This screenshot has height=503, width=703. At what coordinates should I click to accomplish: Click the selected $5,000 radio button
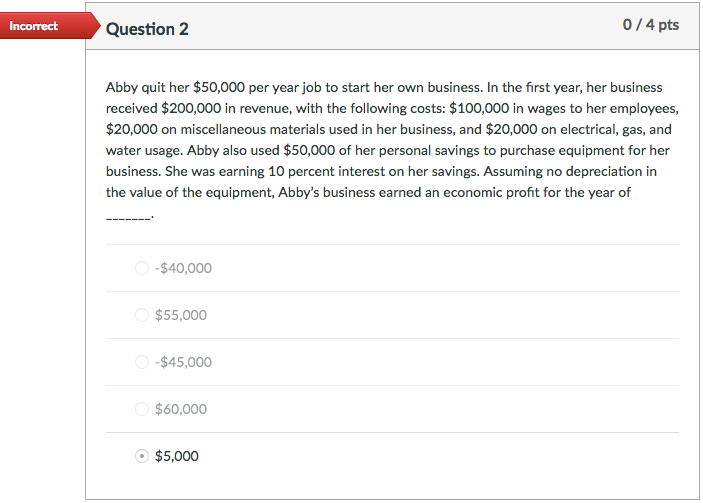point(142,456)
